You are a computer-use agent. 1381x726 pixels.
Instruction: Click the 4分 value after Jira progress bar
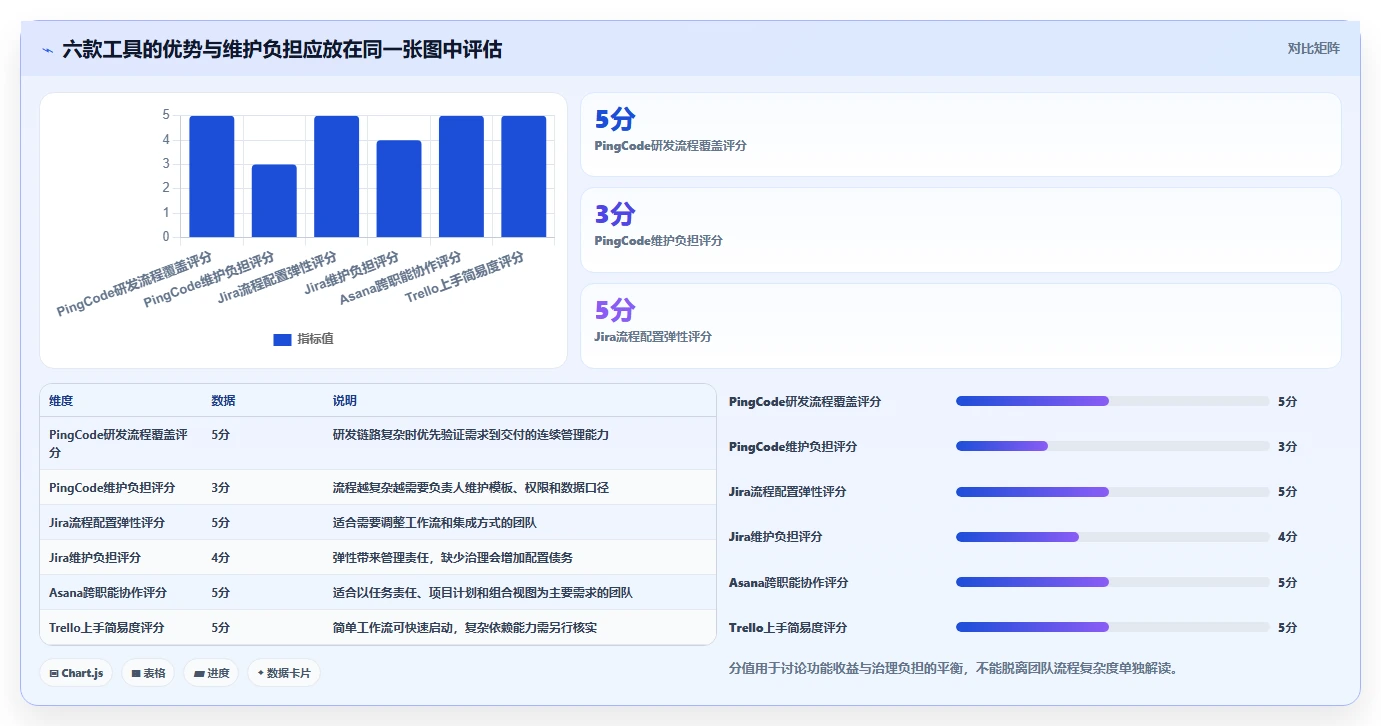point(1287,537)
